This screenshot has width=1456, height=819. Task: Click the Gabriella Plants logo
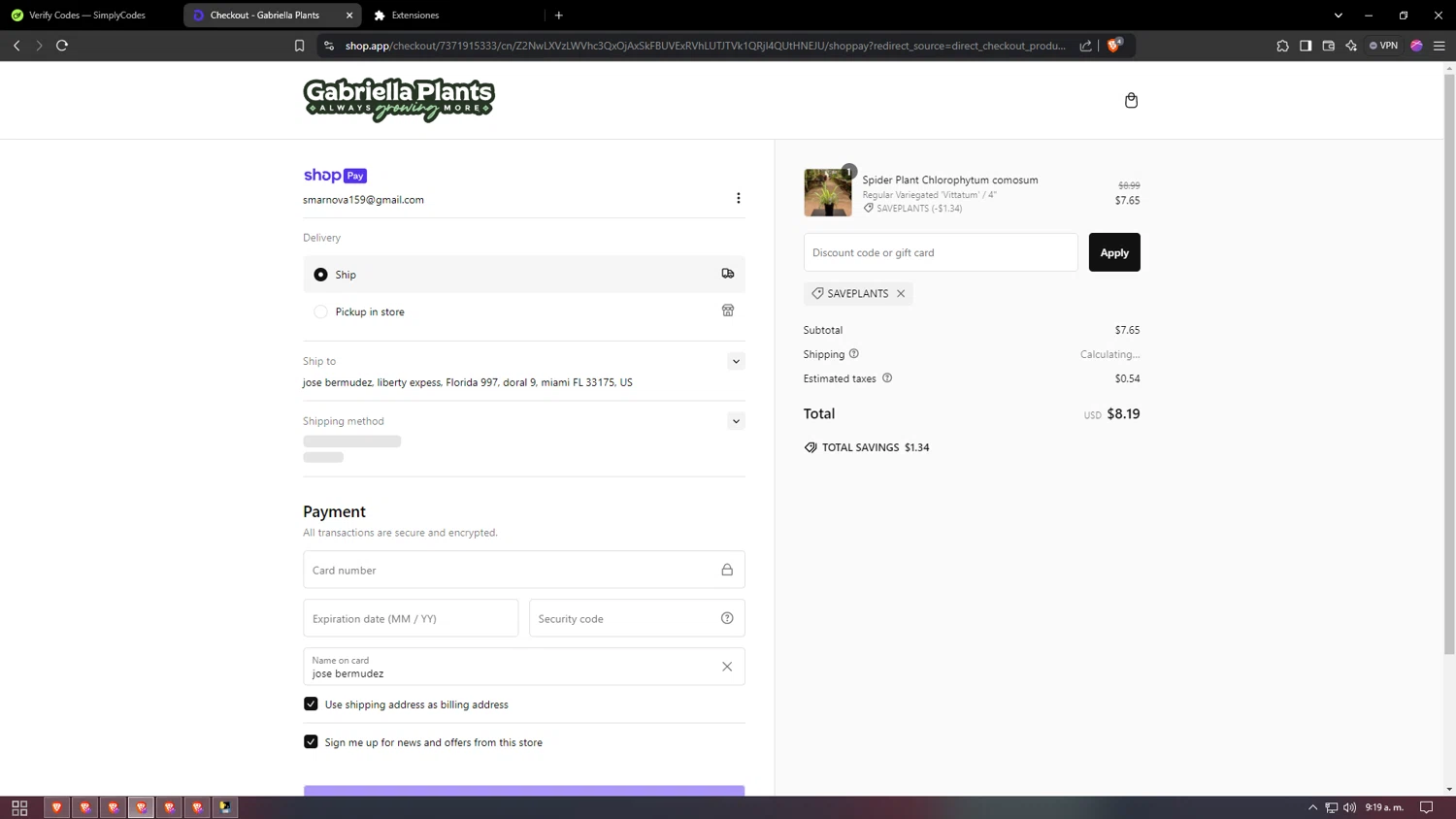click(399, 100)
